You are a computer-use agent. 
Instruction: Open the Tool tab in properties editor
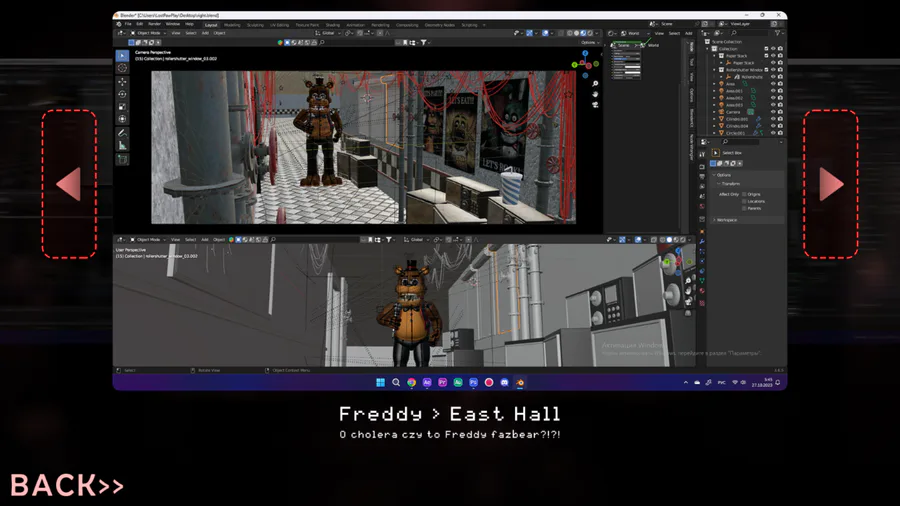702,154
